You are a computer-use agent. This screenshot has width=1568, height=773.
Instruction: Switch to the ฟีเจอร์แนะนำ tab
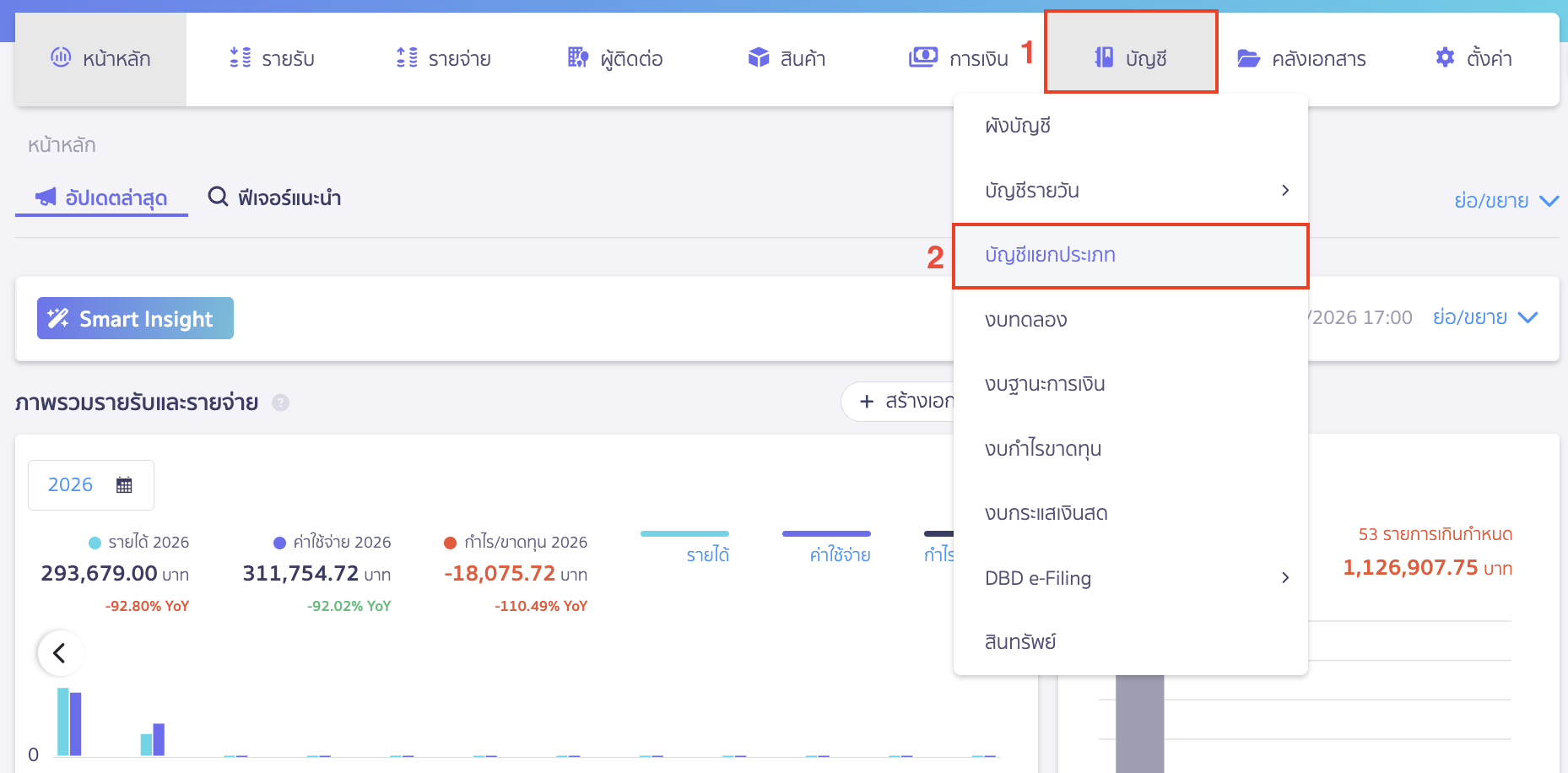(275, 198)
